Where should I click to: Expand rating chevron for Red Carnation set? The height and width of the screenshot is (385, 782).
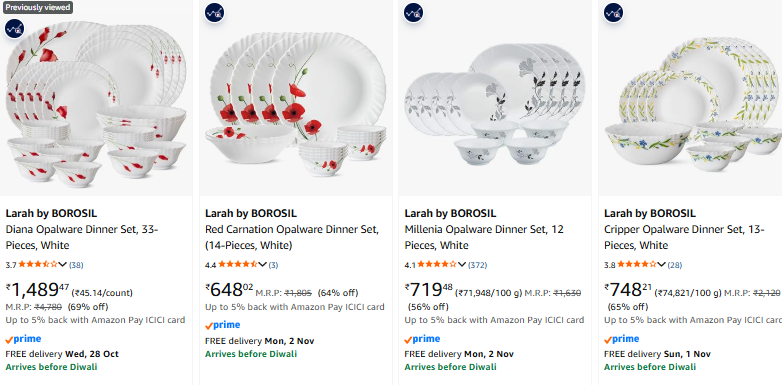click(x=262, y=265)
